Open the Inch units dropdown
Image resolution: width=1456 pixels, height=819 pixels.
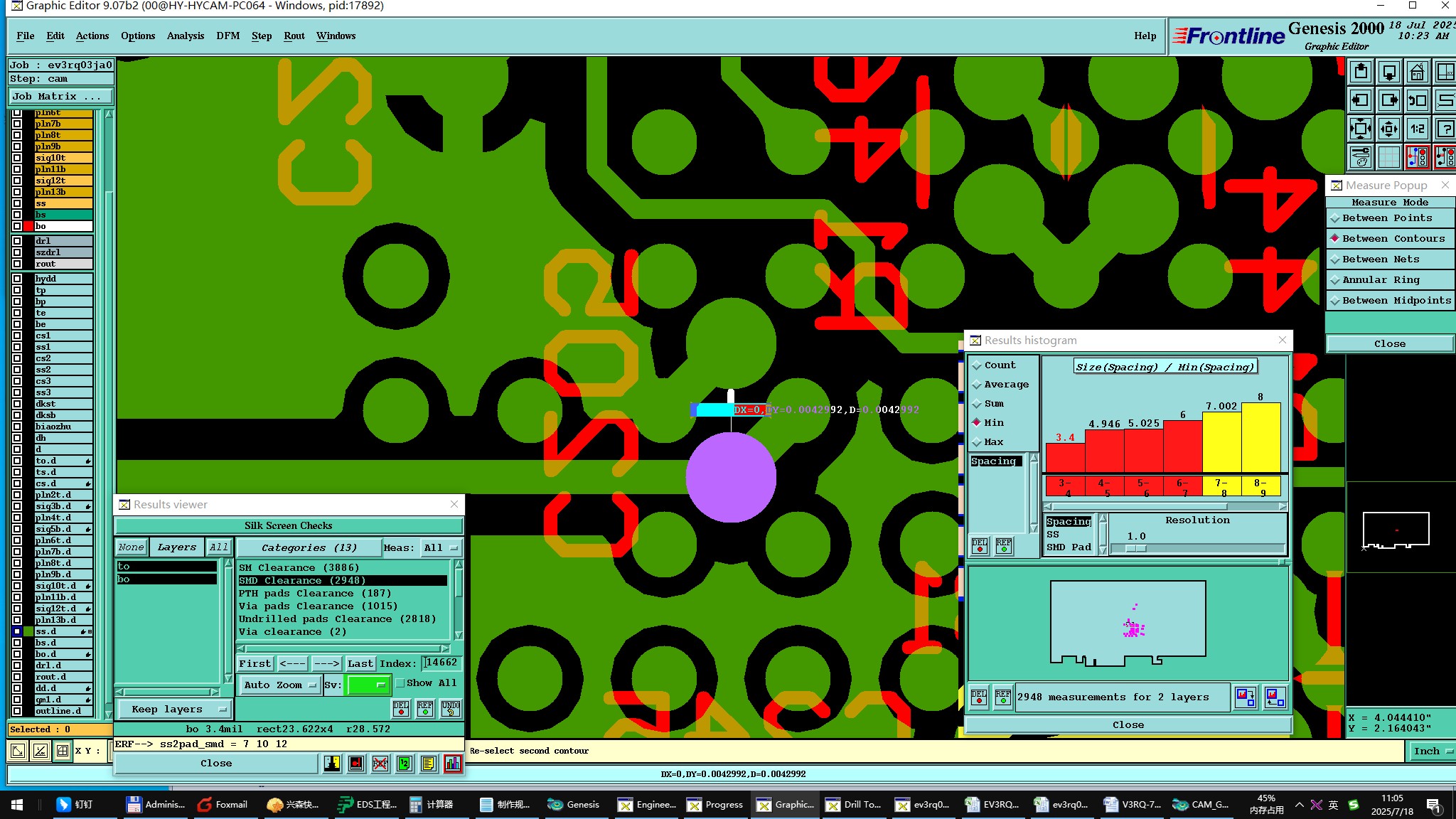[x=1430, y=751]
